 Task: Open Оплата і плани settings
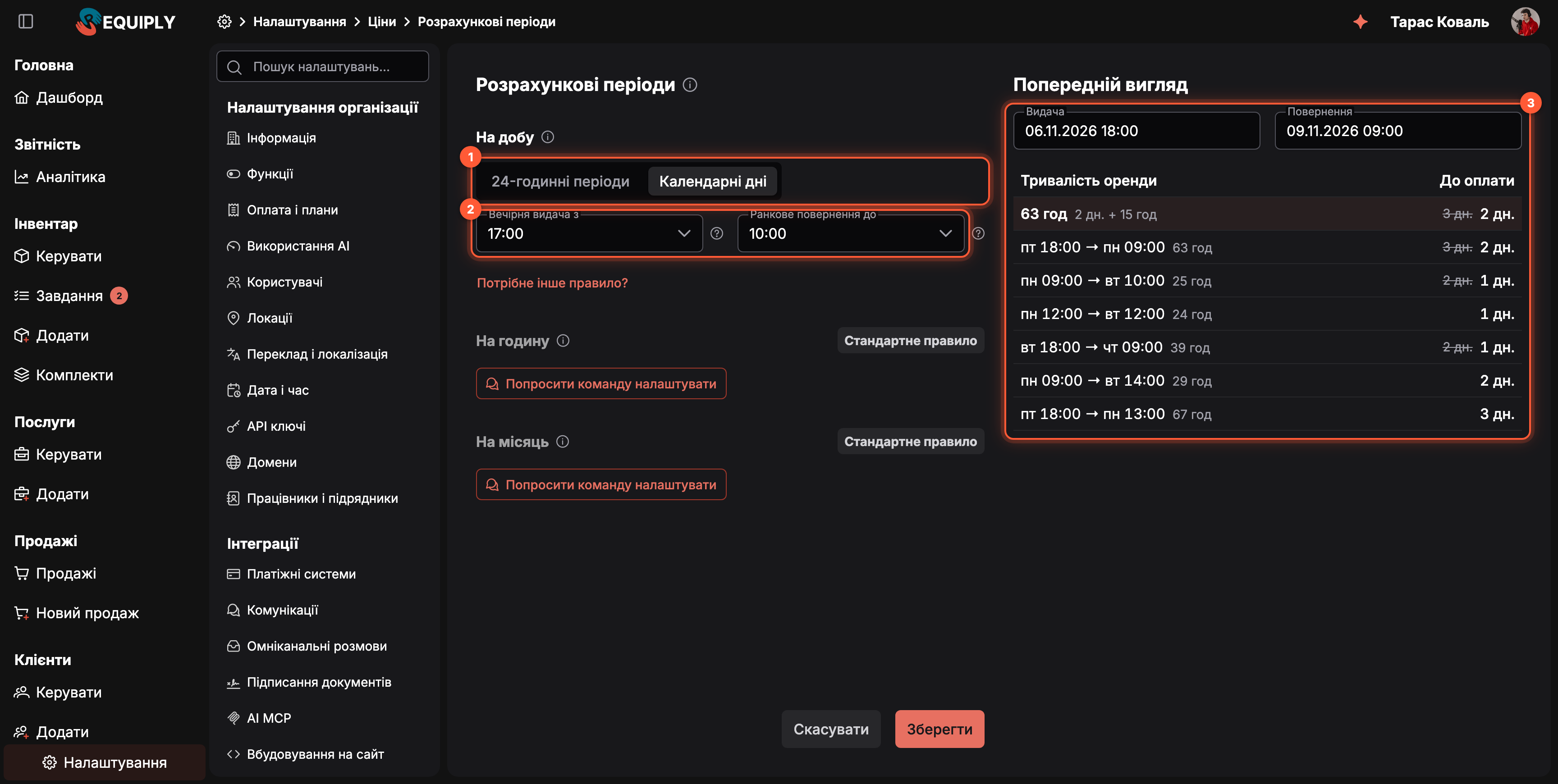[x=283, y=210]
